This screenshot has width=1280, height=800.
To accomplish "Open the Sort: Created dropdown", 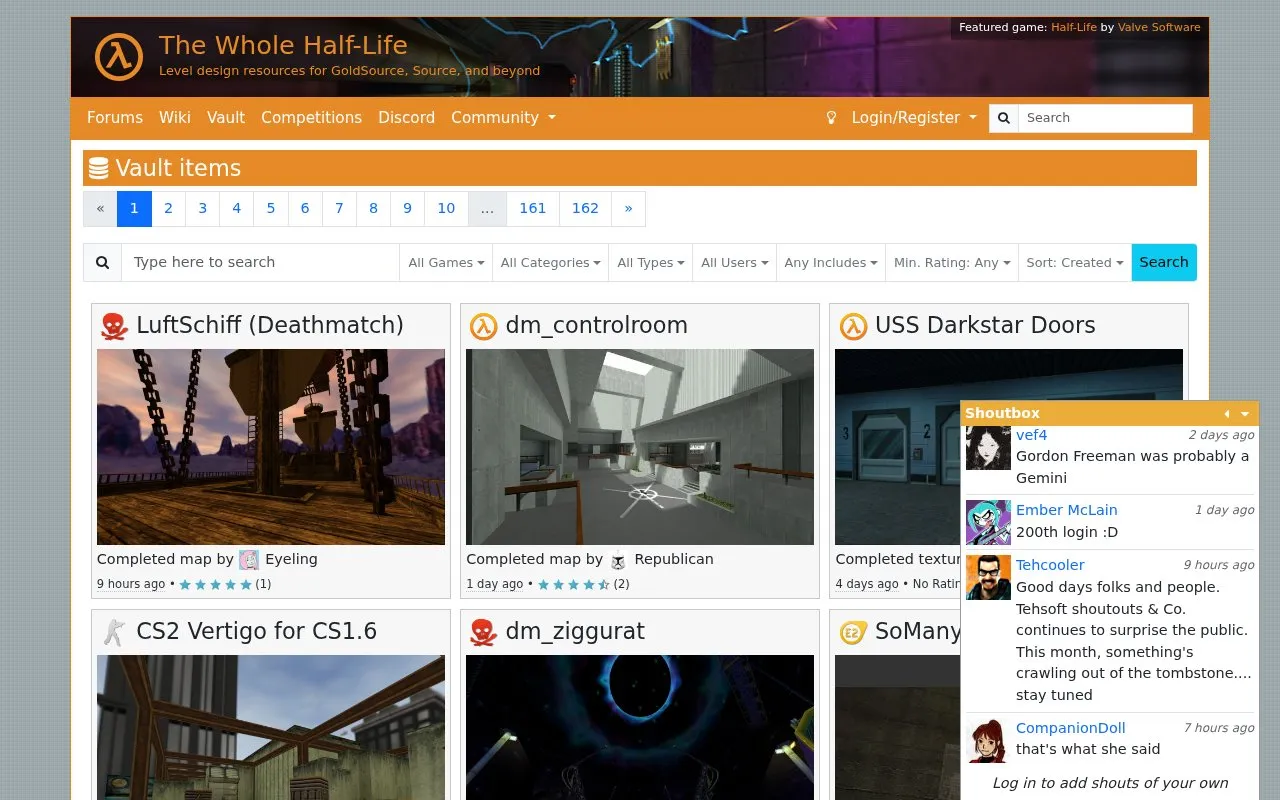I will coord(1075,263).
